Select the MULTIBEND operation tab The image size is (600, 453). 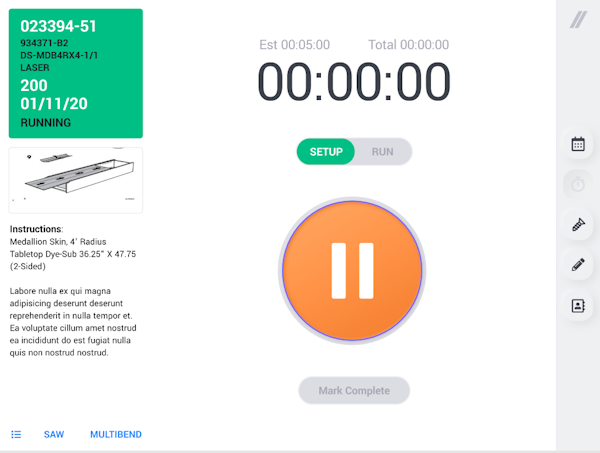point(116,434)
